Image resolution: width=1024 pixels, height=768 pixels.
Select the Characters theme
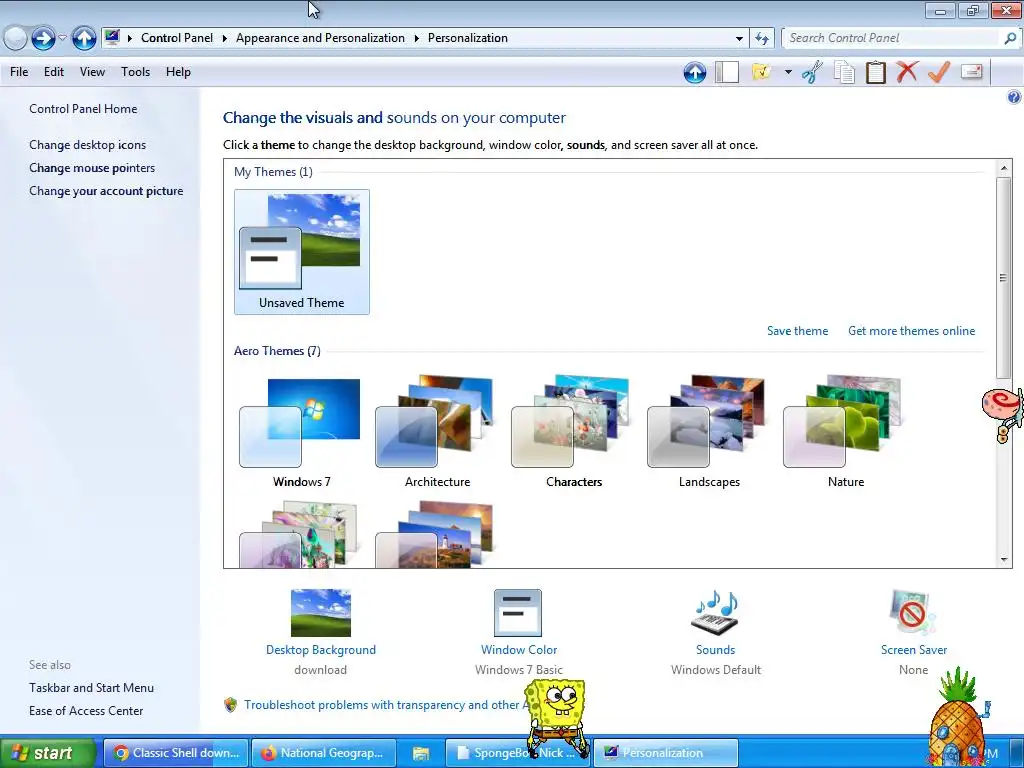[x=573, y=431]
